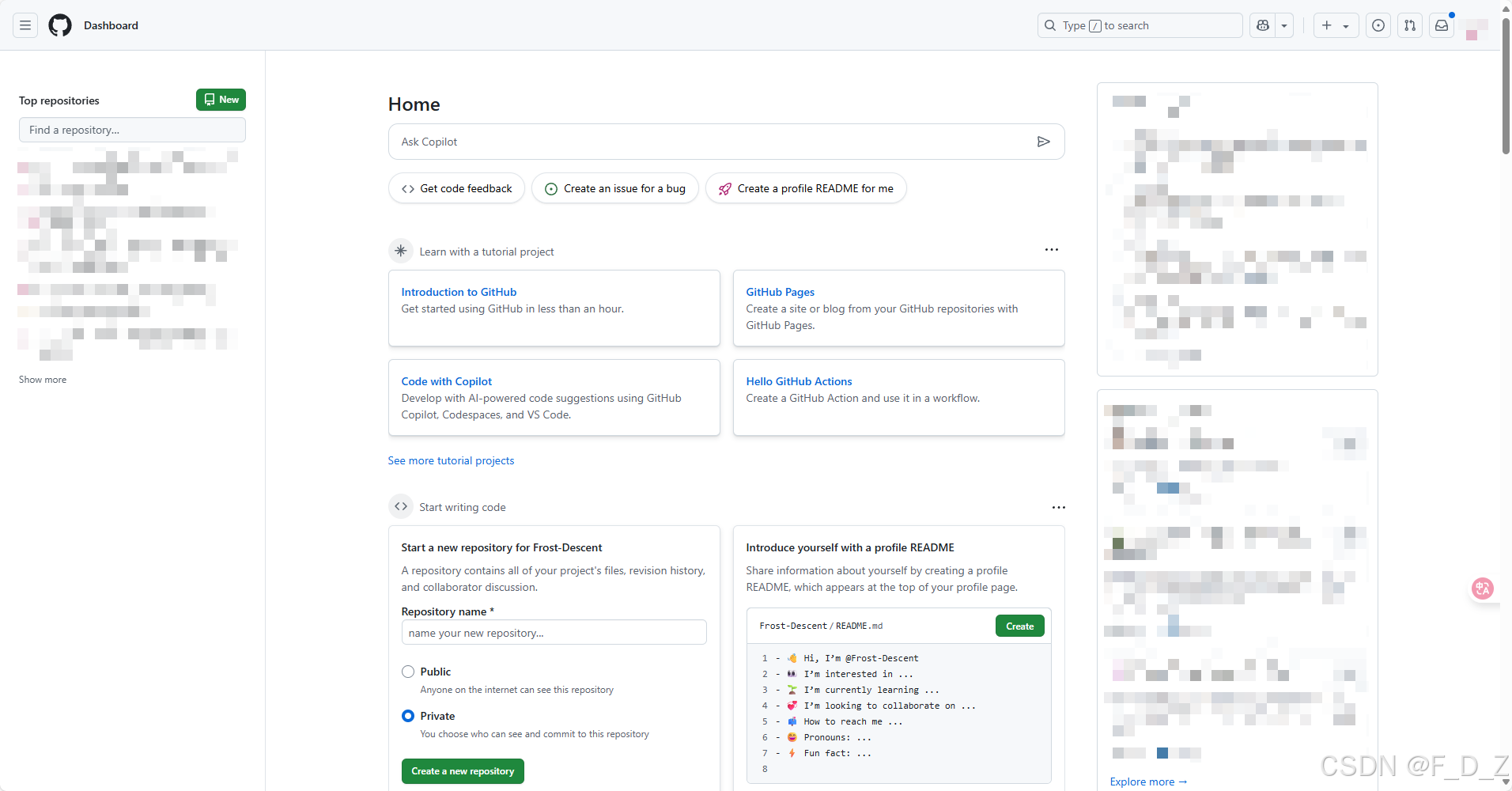Open GitHub Pages tutorial
This screenshot has width=1512, height=791.
(780, 292)
